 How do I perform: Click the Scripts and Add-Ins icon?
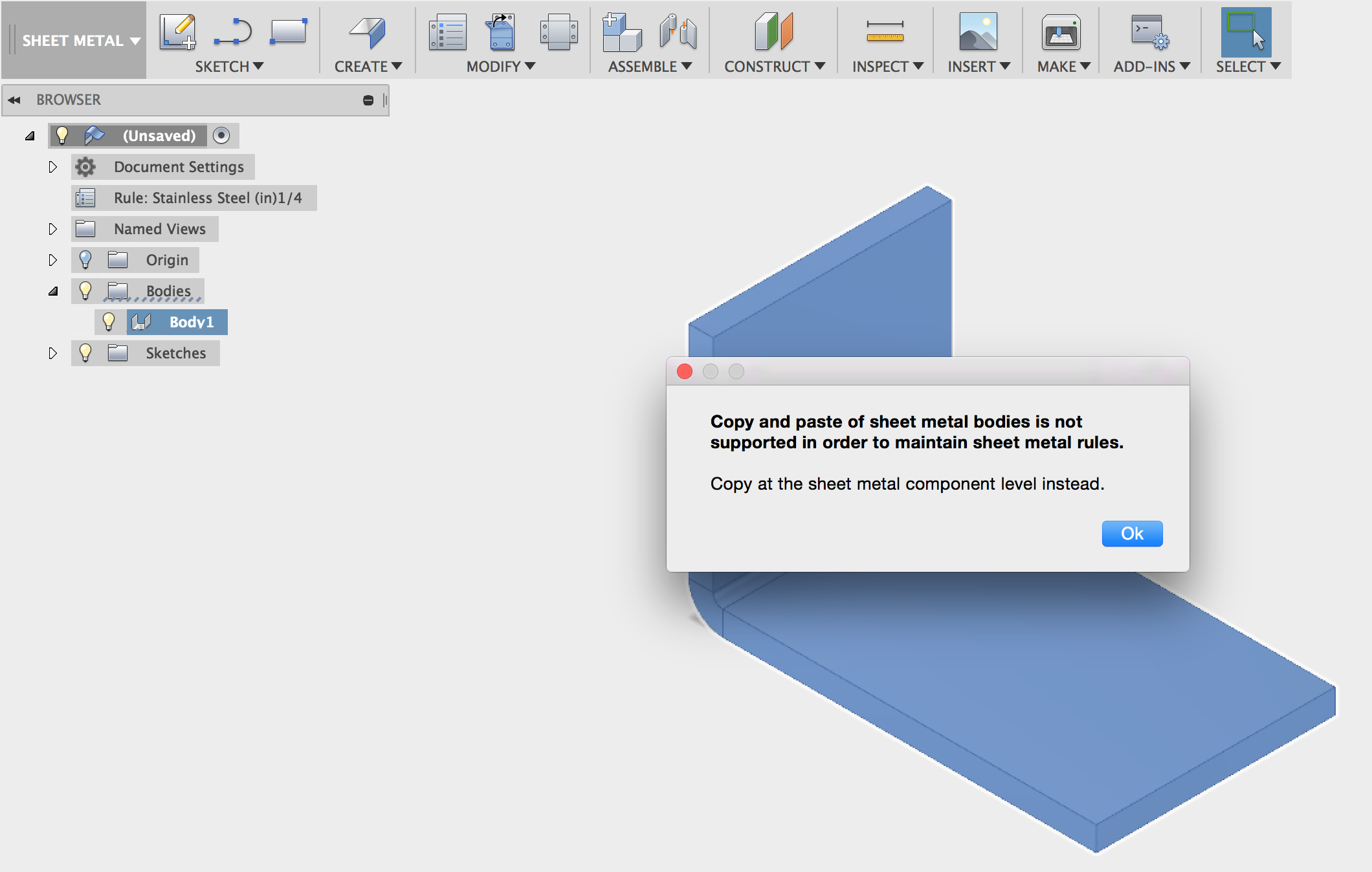tap(1150, 32)
